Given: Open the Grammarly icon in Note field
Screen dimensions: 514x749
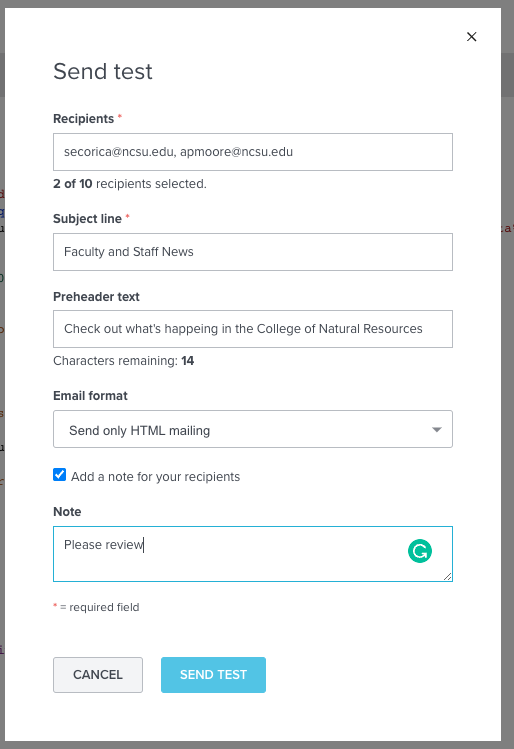Looking at the screenshot, I should coord(420,551).
